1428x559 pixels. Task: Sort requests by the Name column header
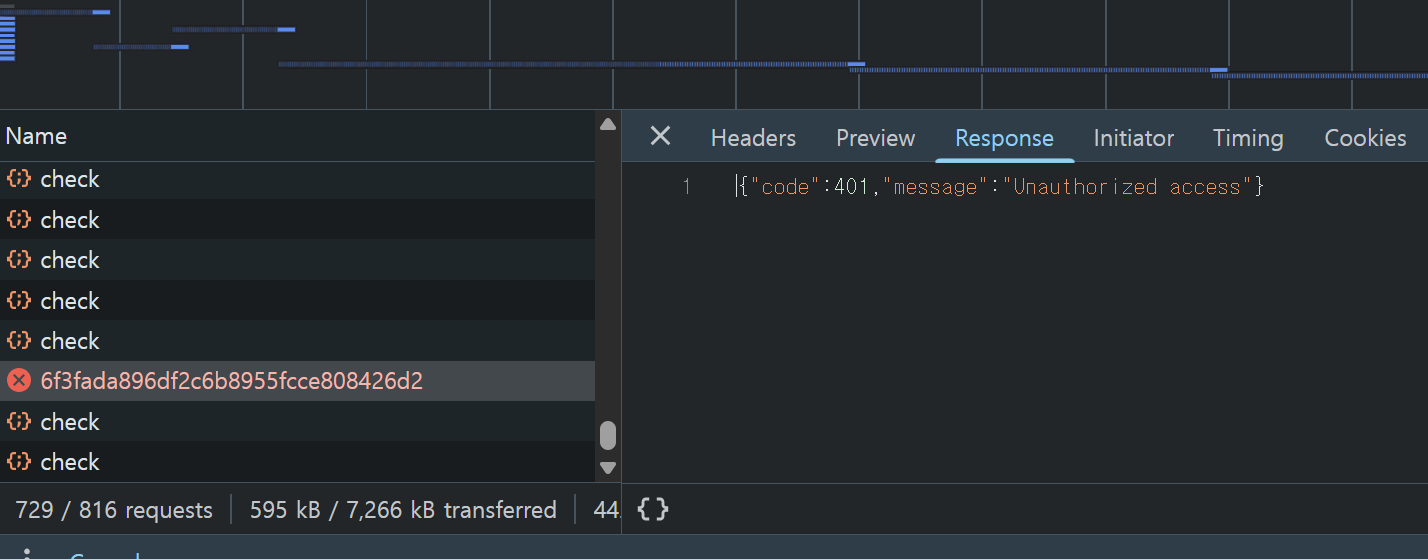pos(37,136)
